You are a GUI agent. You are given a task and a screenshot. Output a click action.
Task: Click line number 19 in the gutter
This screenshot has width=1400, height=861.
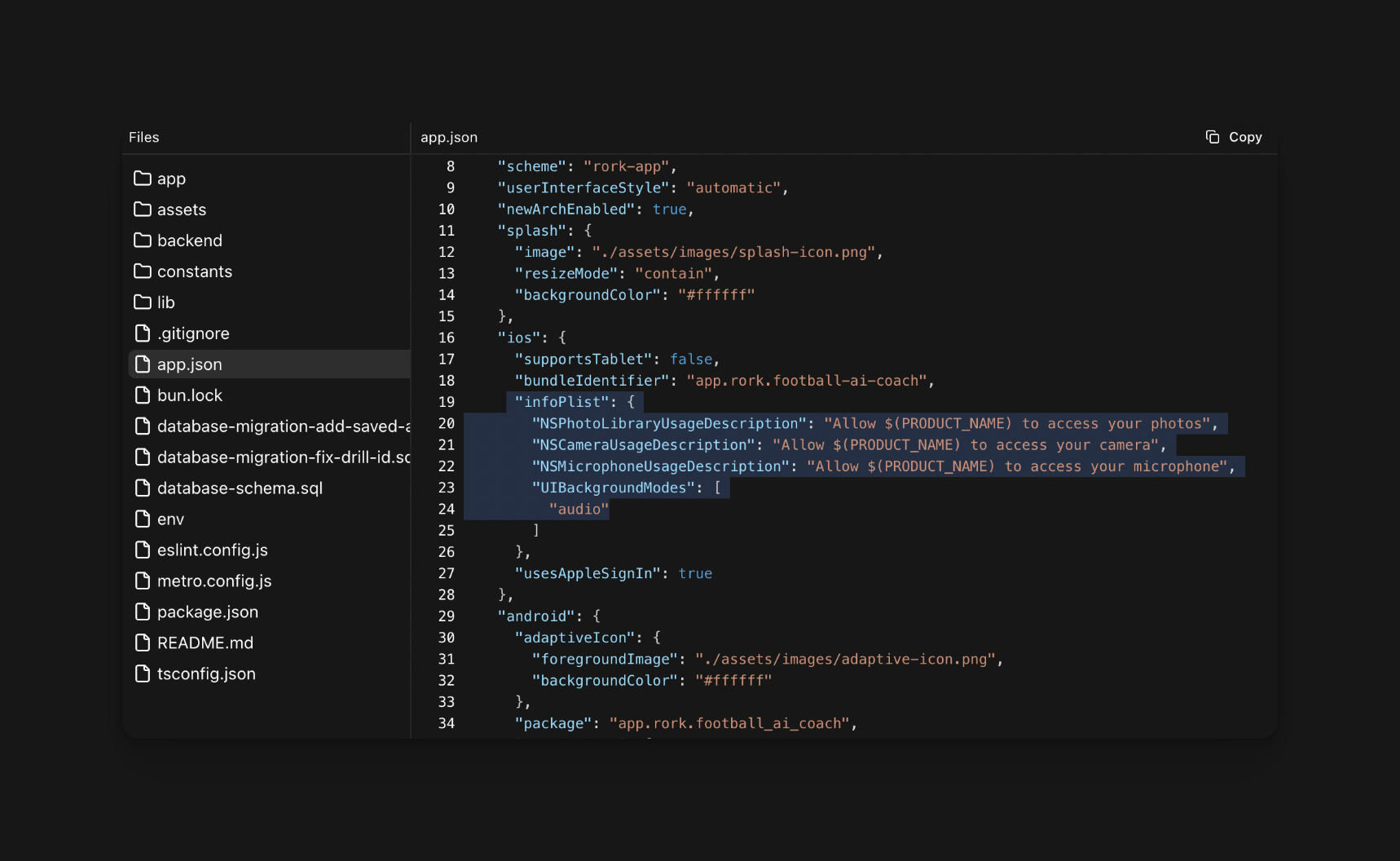click(447, 402)
